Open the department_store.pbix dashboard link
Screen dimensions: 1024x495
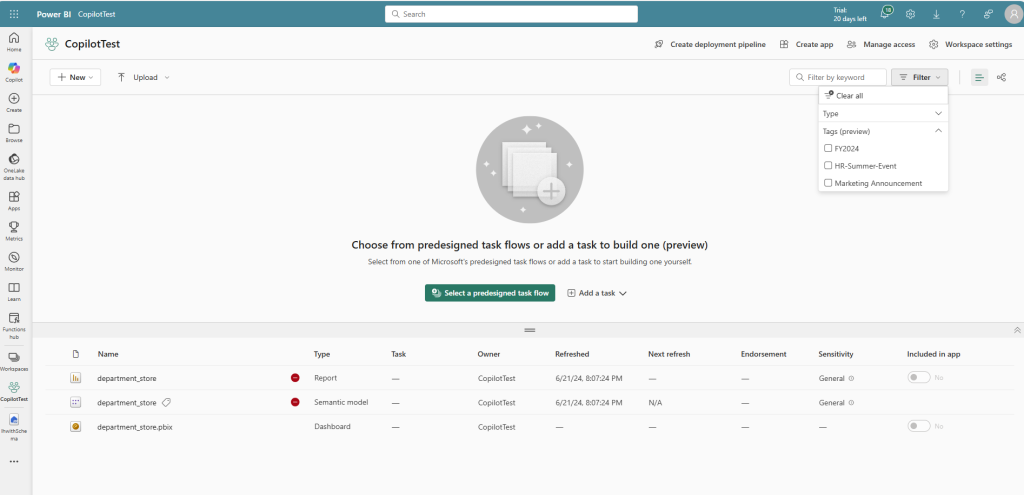click(135, 426)
